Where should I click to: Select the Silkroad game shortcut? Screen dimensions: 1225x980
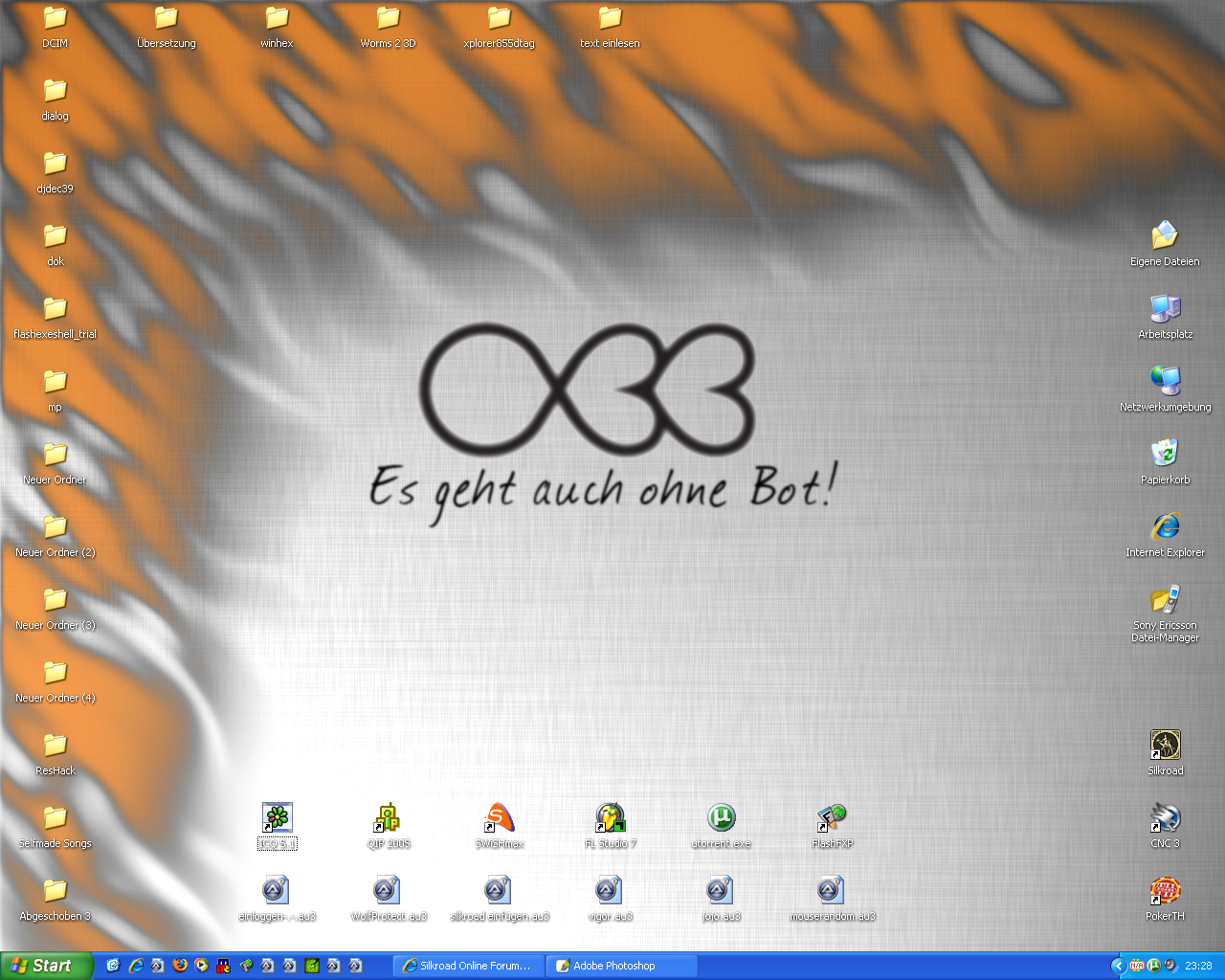pos(1165,746)
